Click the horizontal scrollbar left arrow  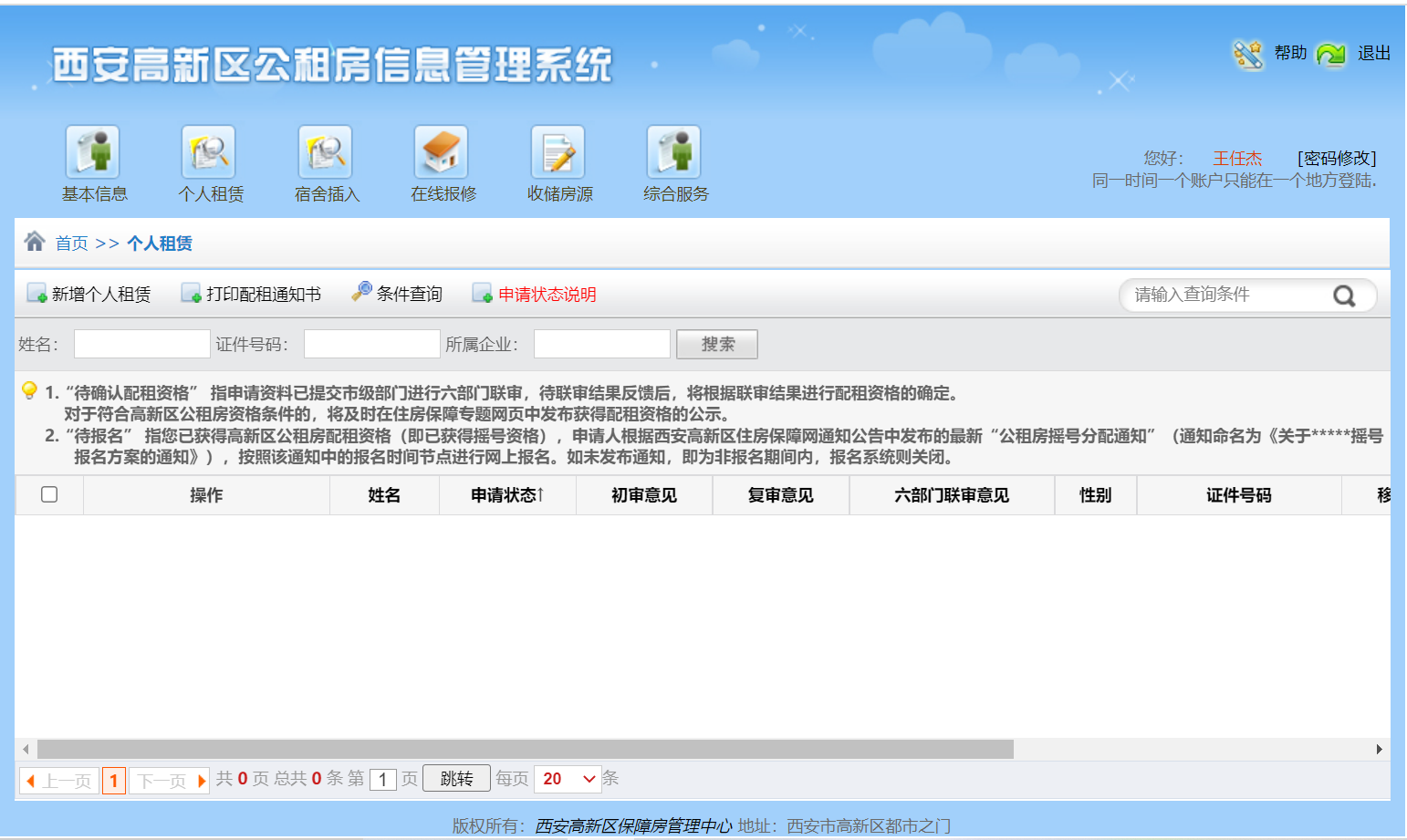26,750
